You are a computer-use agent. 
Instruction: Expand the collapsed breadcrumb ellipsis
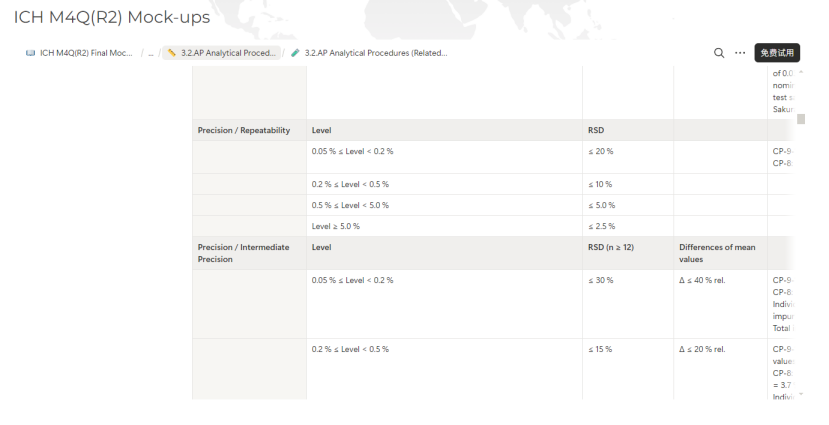pos(151,53)
